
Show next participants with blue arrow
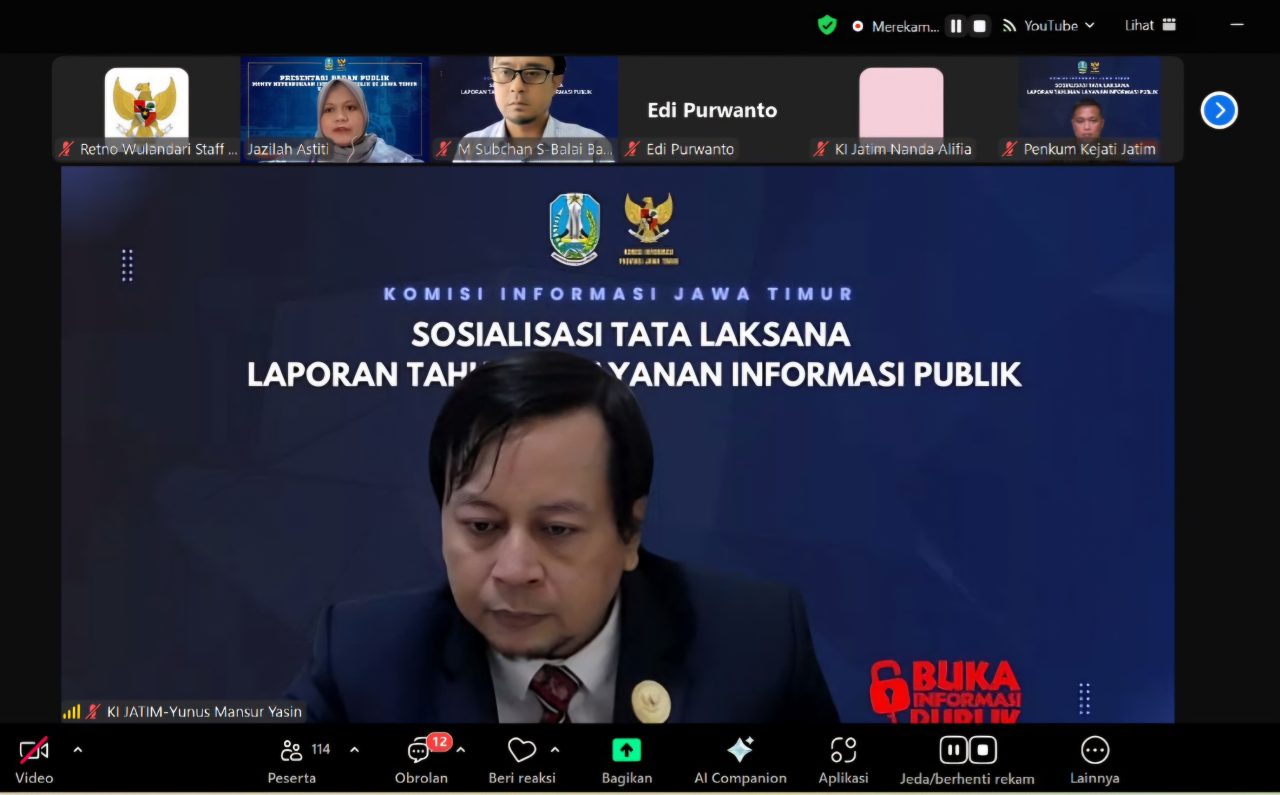click(x=1219, y=110)
